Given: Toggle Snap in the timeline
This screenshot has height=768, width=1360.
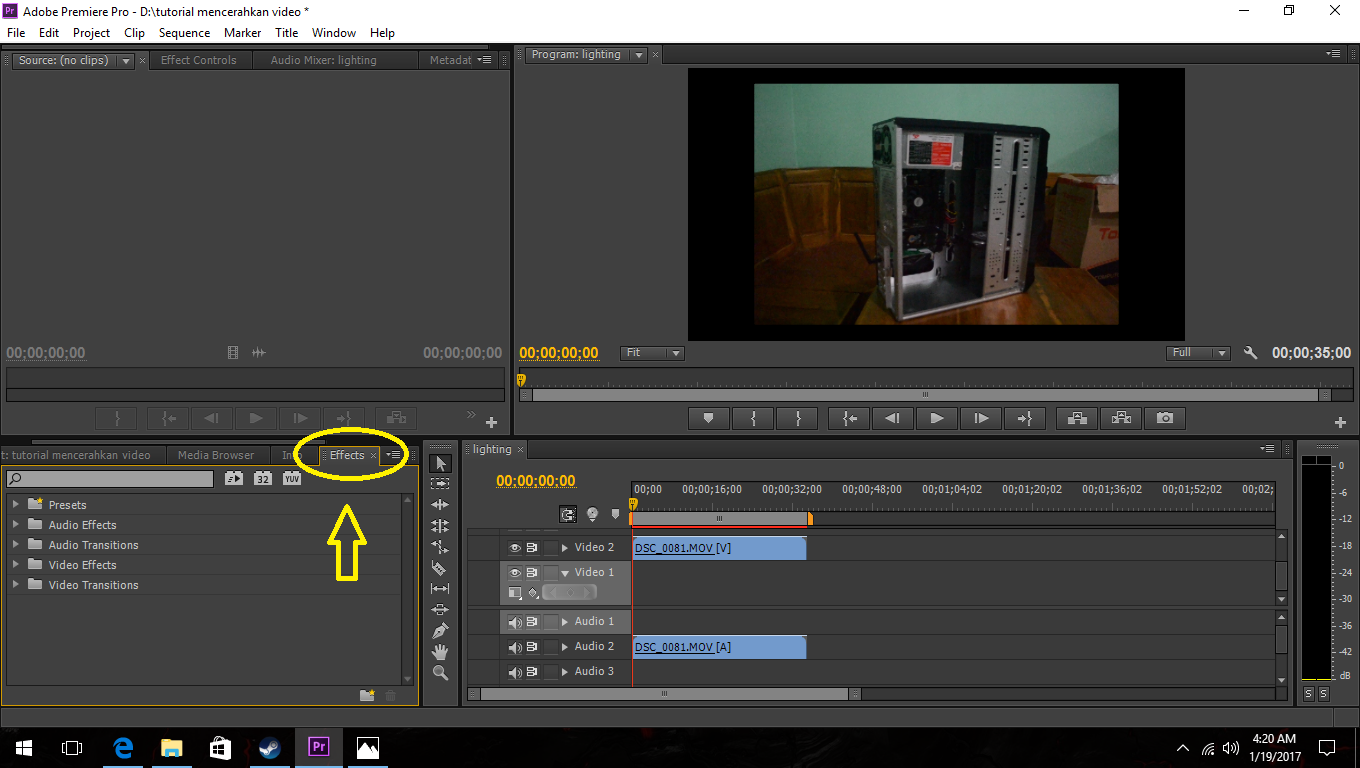Looking at the screenshot, I should (x=568, y=514).
